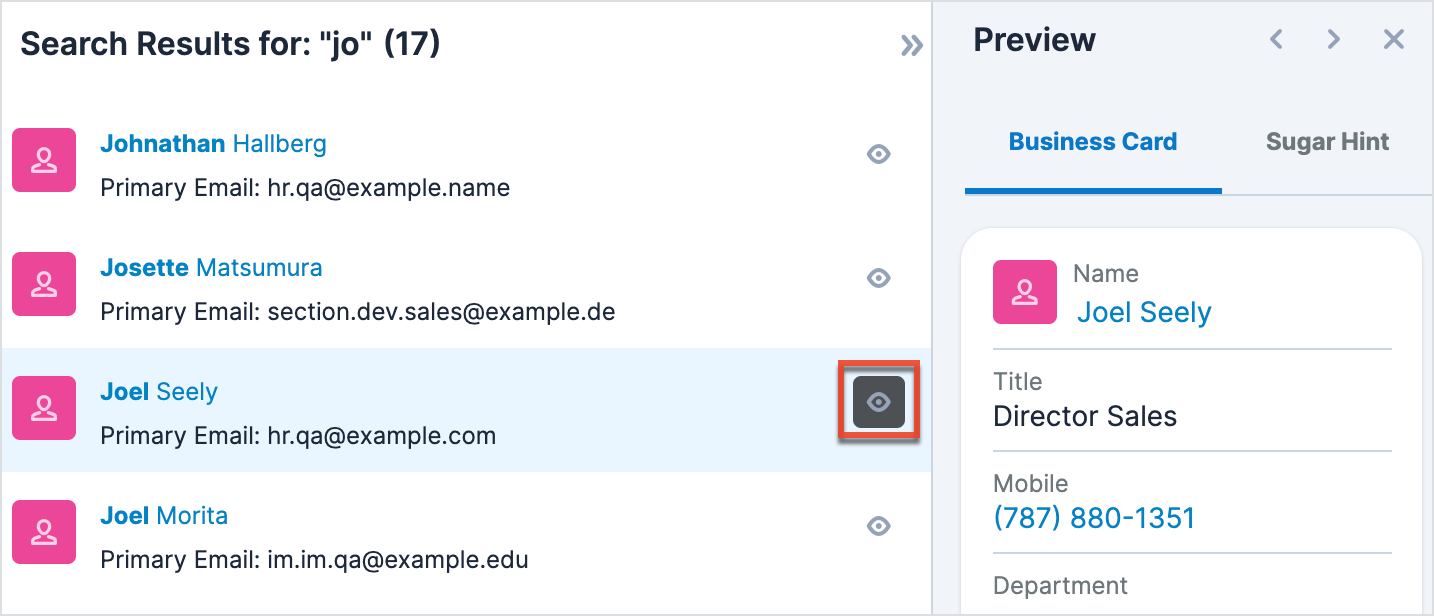Collapse the search results with the double-arrow icon
The height and width of the screenshot is (616, 1434).
click(911, 44)
